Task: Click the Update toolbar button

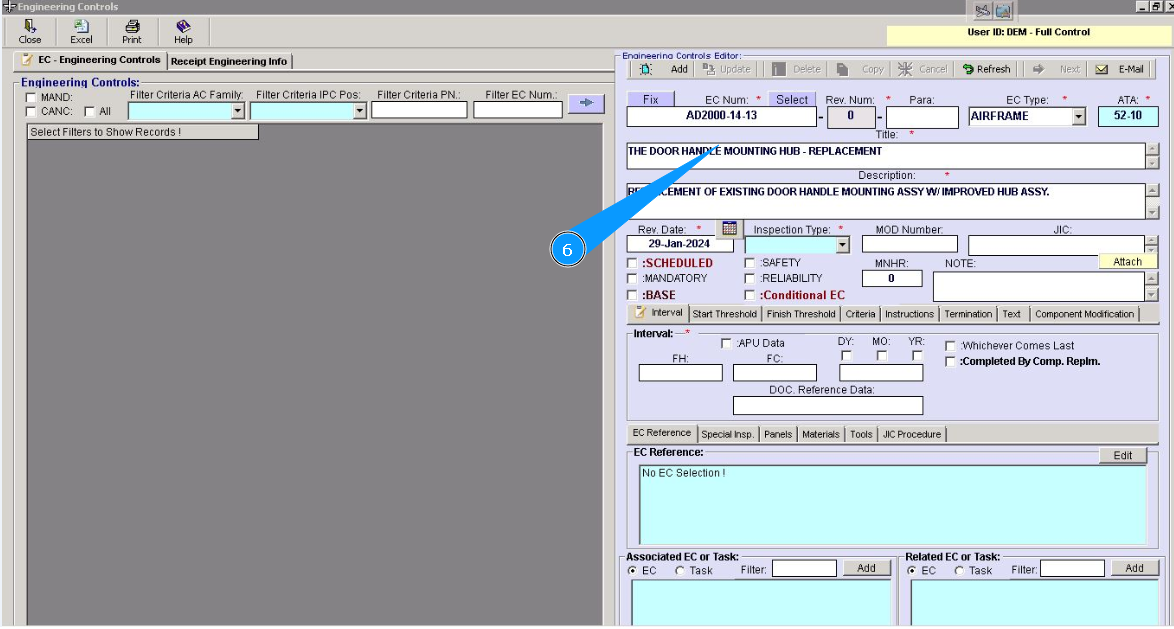Action: [726, 69]
